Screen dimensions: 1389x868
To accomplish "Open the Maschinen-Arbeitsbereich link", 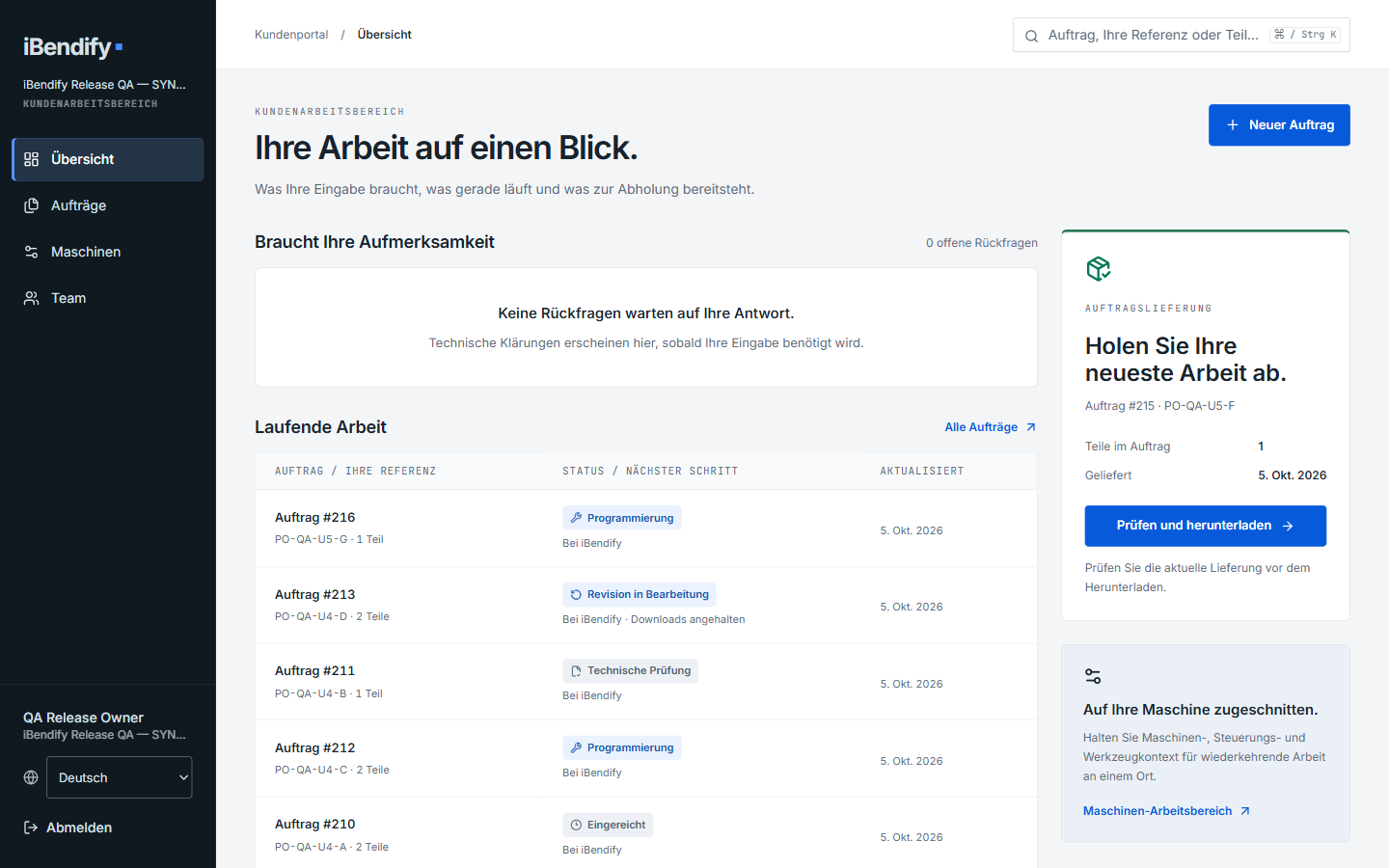I will point(1166,811).
